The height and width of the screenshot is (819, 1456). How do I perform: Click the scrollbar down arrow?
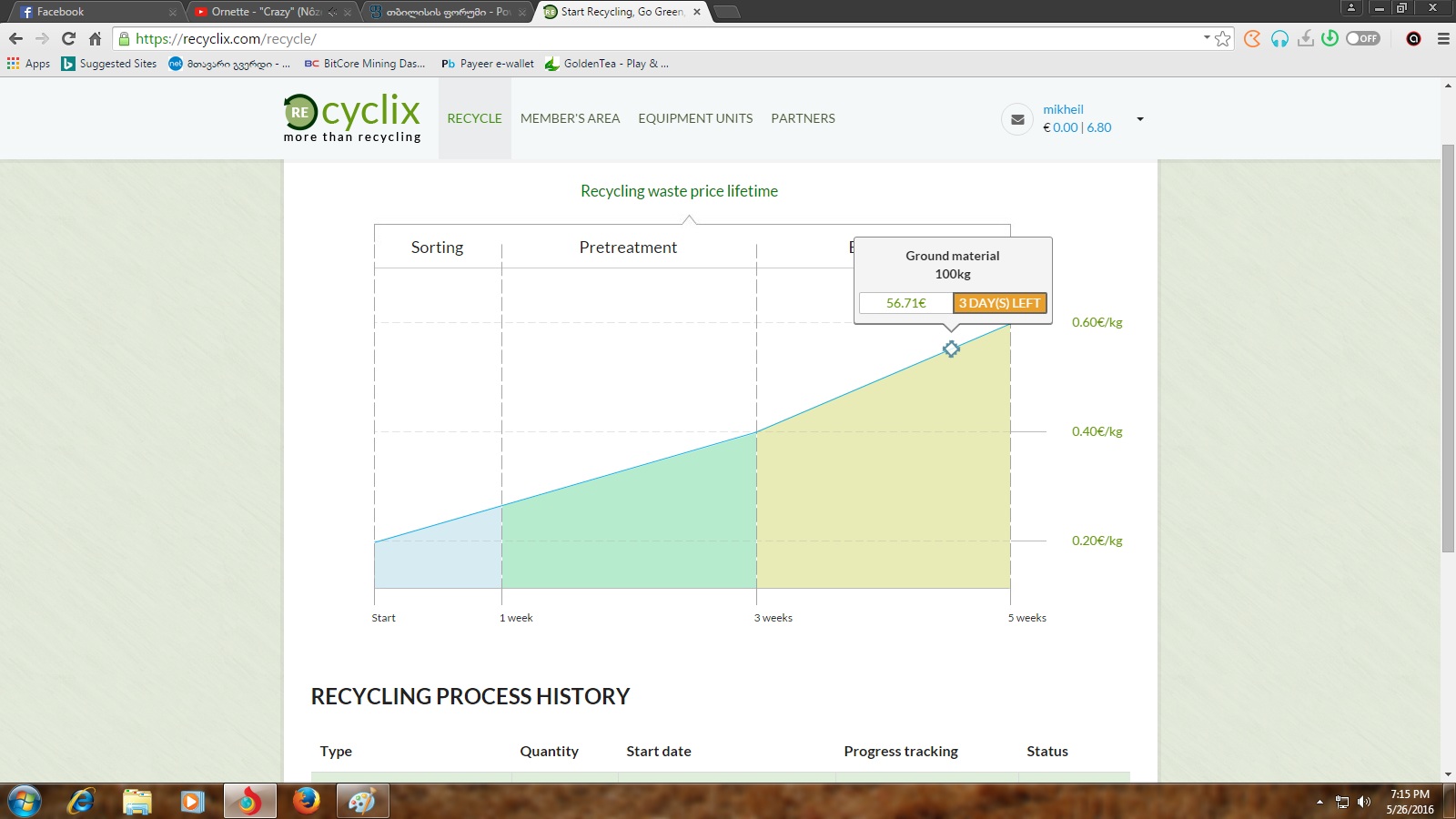1448,774
